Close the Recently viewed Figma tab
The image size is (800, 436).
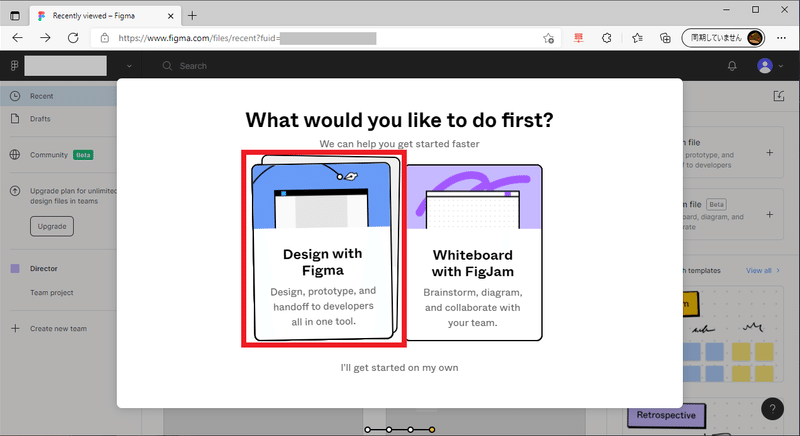pos(170,16)
